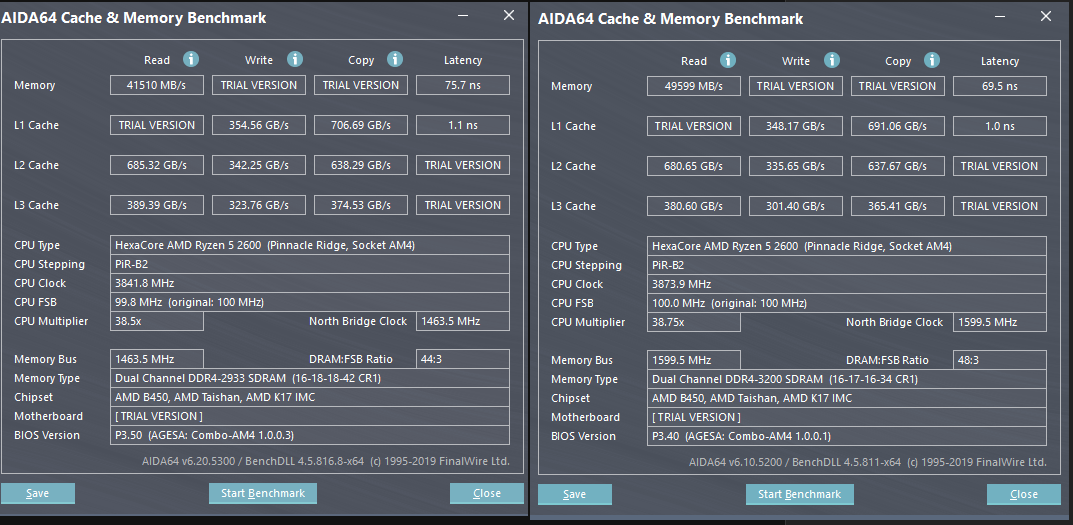Click L1 Cache copy value 706.69 GB/s
Viewport: 1073px width, 525px height.
(361, 125)
